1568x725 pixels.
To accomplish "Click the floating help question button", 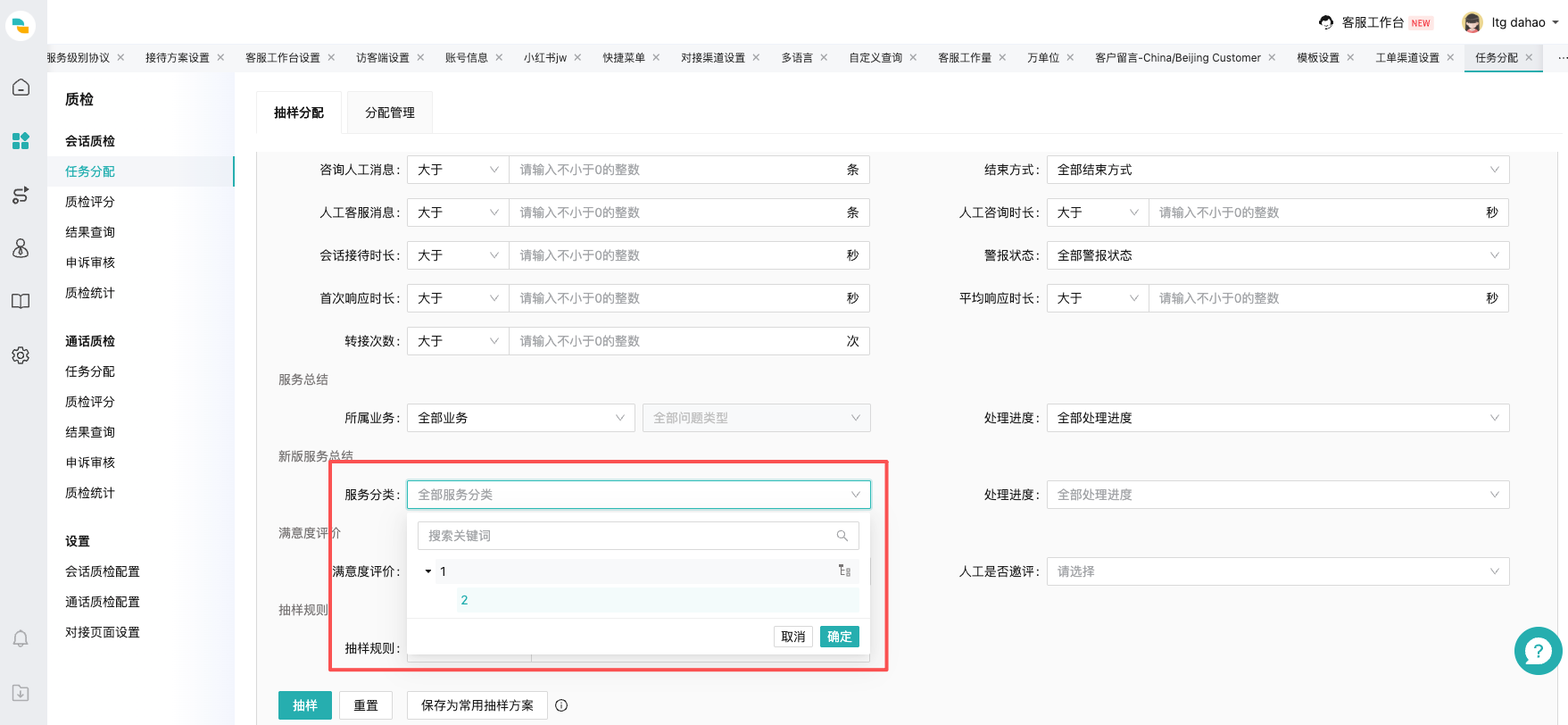I will (x=1538, y=651).
